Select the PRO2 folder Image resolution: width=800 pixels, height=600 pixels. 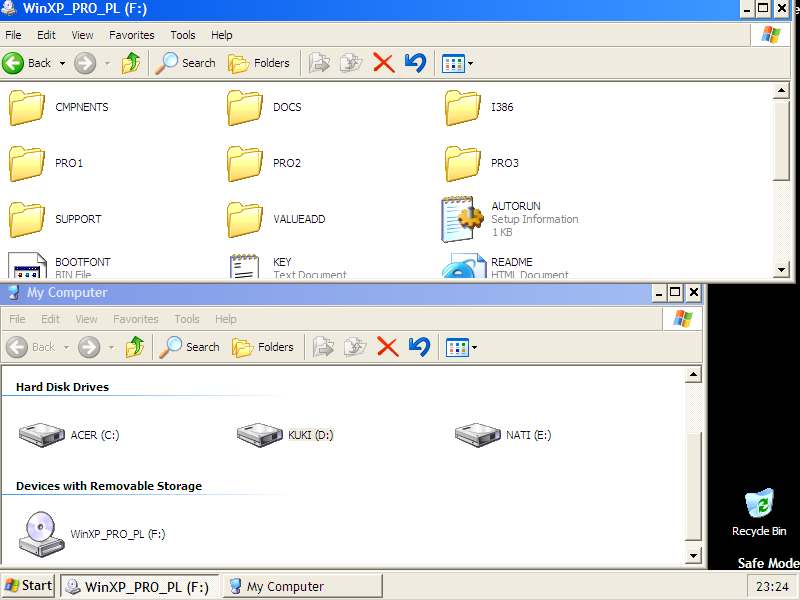[x=264, y=163]
